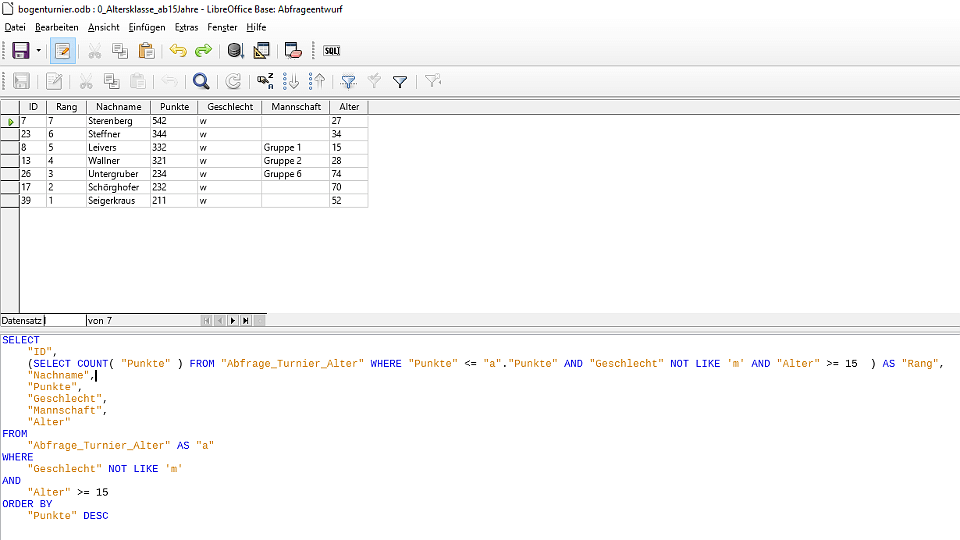Click the Refresh data icon
This screenshot has height=540, width=960.
pos(233,82)
